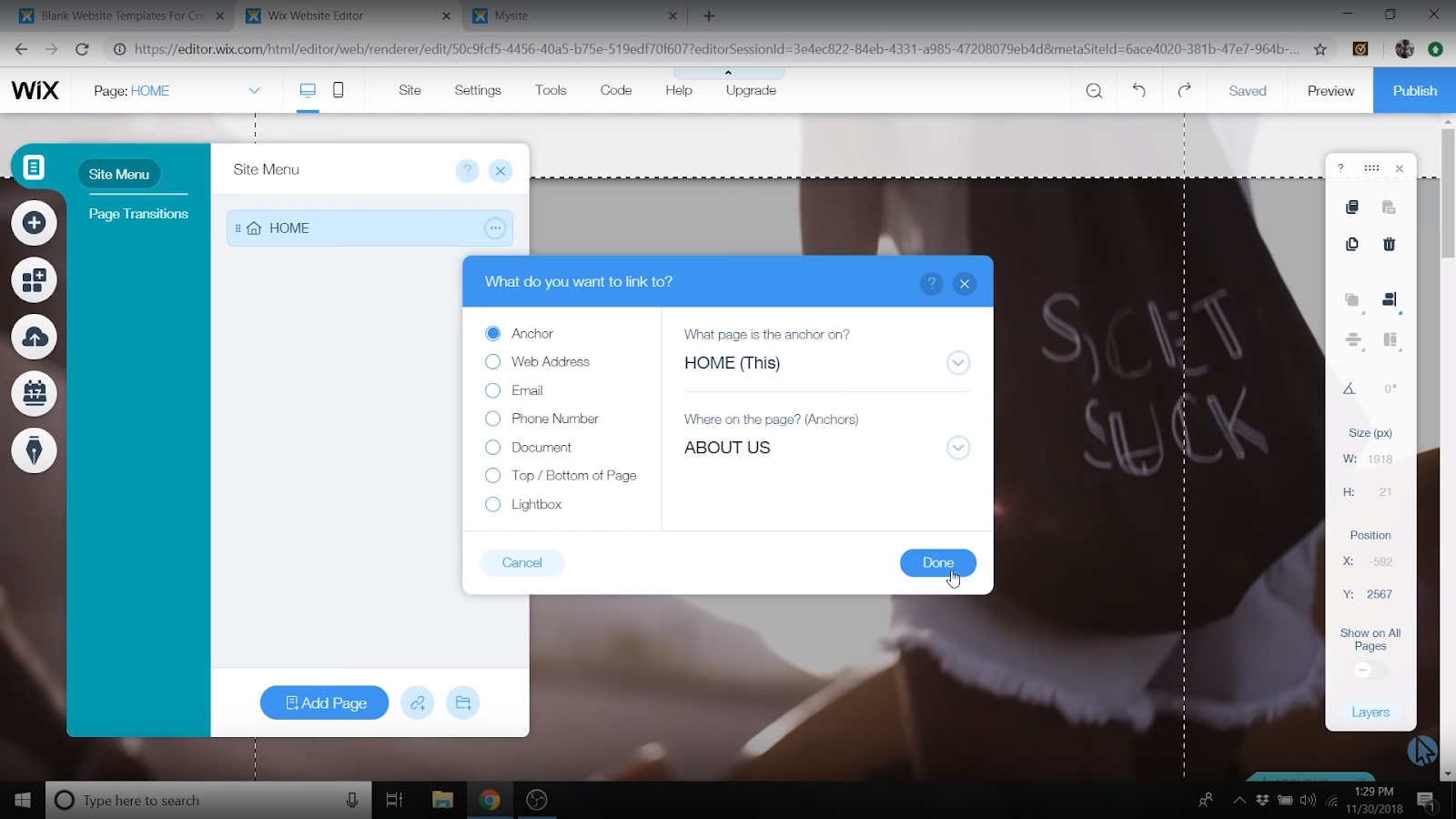Image resolution: width=1456 pixels, height=819 pixels.
Task: Open the Tools menu
Action: coord(551,90)
